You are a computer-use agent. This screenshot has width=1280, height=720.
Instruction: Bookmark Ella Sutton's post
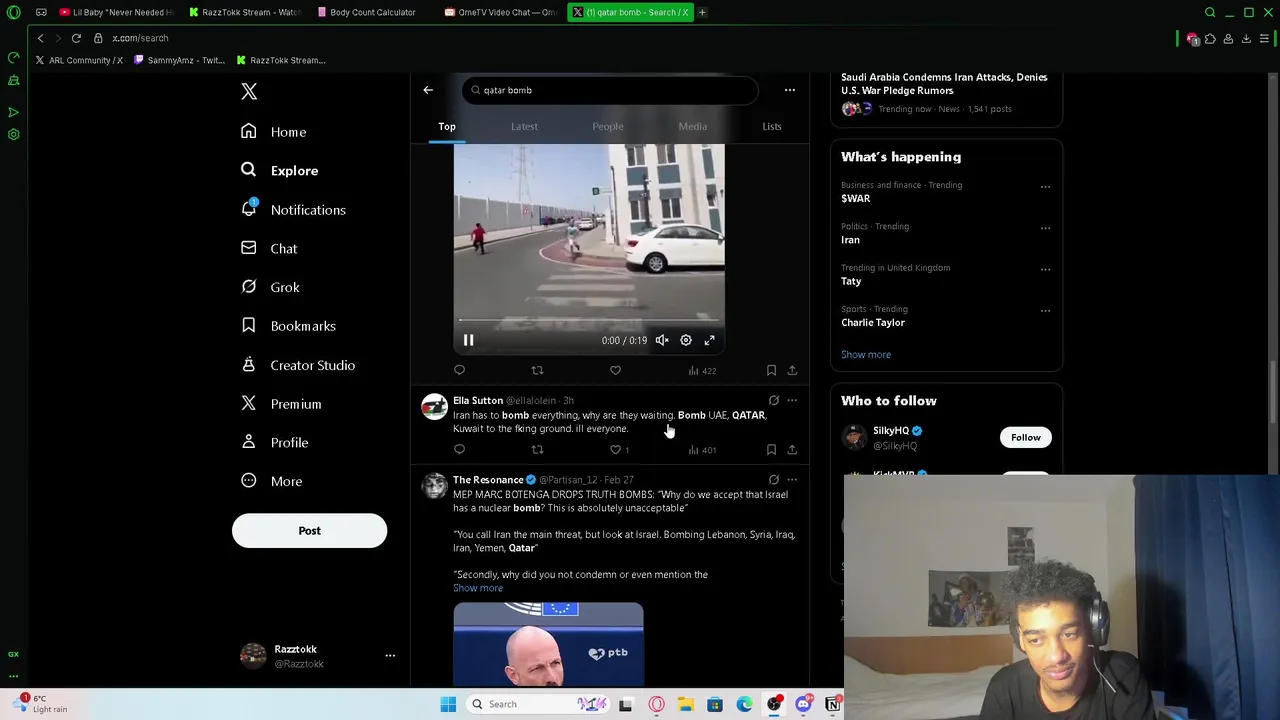771,450
